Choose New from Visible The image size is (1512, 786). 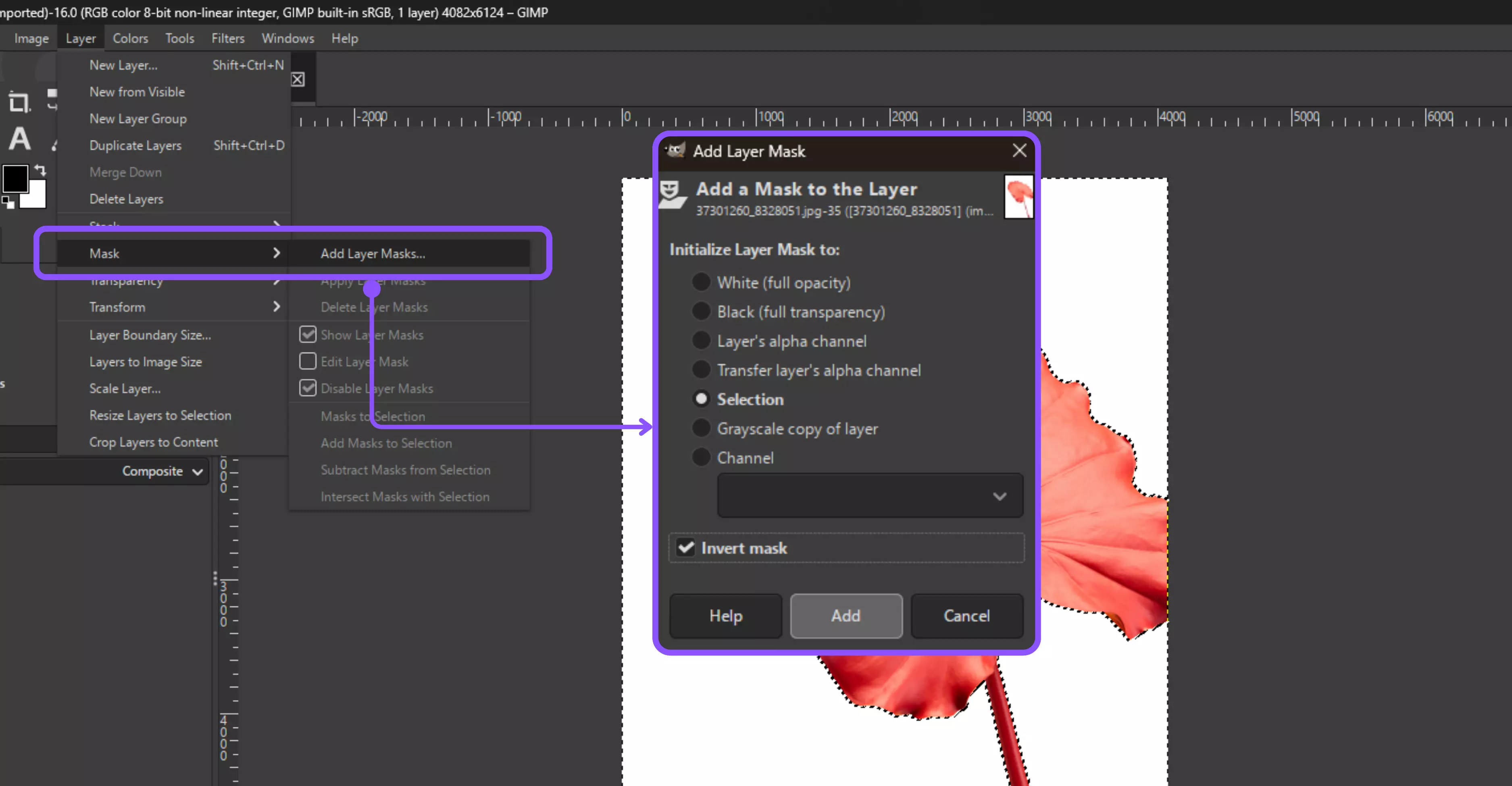coord(174,92)
